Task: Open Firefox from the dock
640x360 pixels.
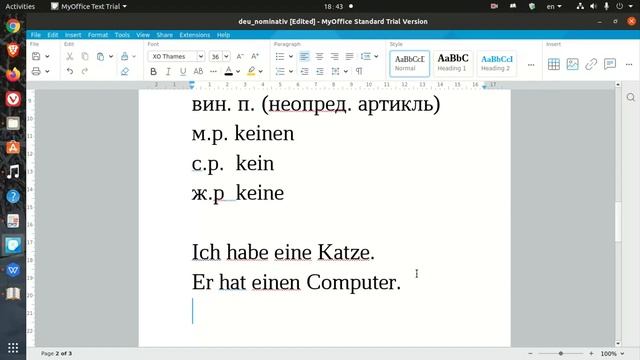Action: (x=13, y=74)
